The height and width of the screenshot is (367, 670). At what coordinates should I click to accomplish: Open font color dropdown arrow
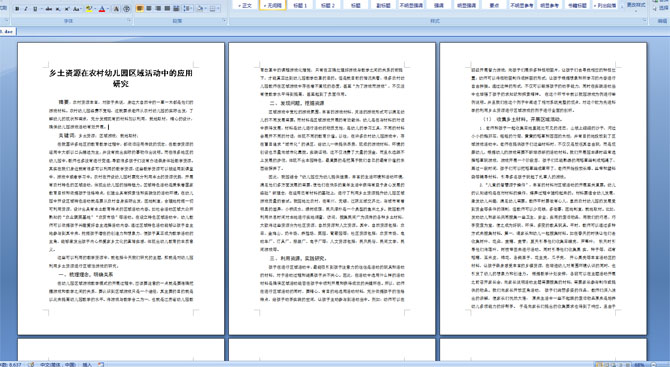[108, 9]
